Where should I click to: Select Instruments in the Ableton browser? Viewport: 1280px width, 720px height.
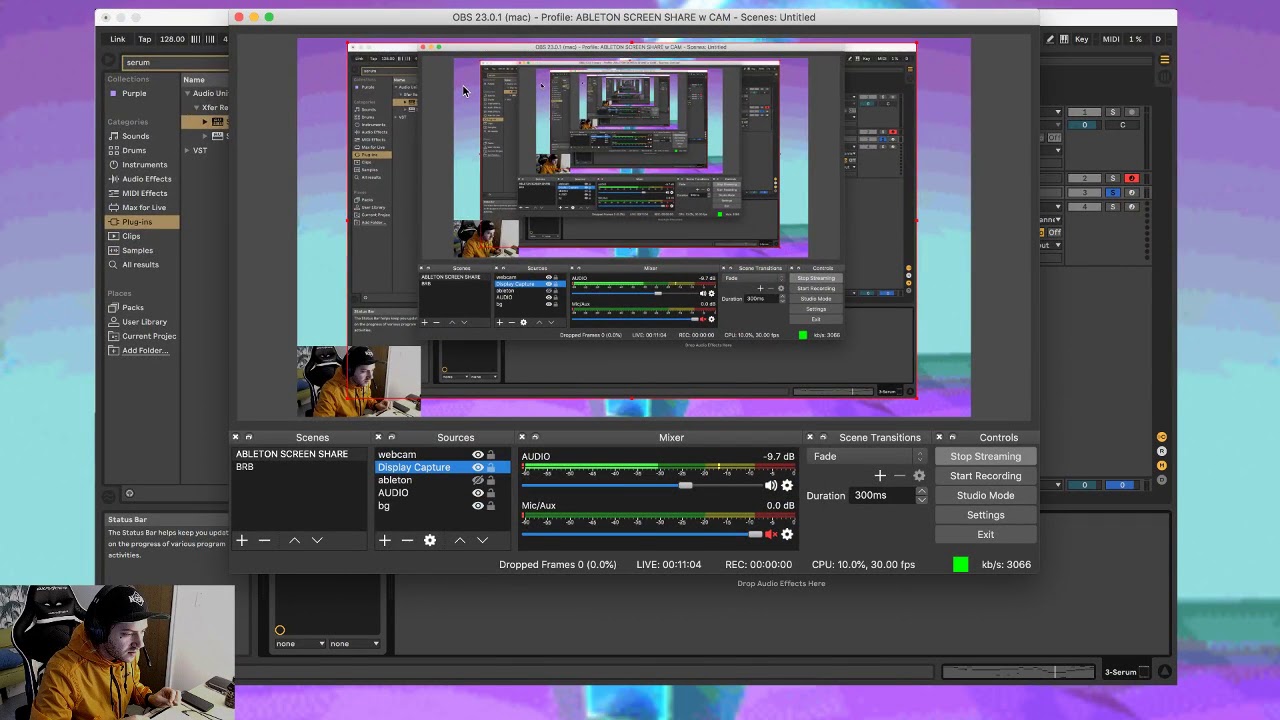pos(144,164)
